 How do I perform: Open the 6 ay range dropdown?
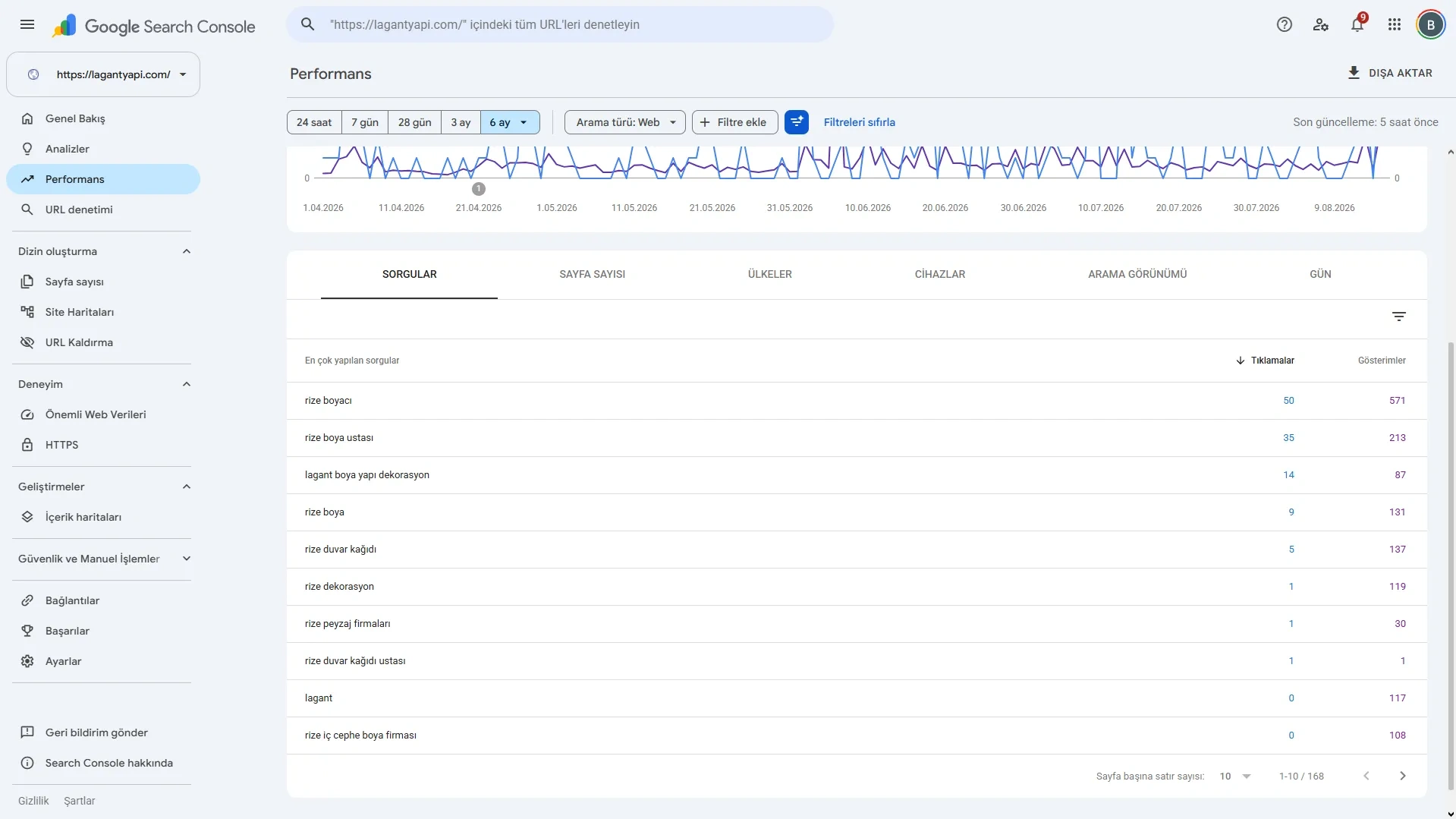tap(510, 122)
